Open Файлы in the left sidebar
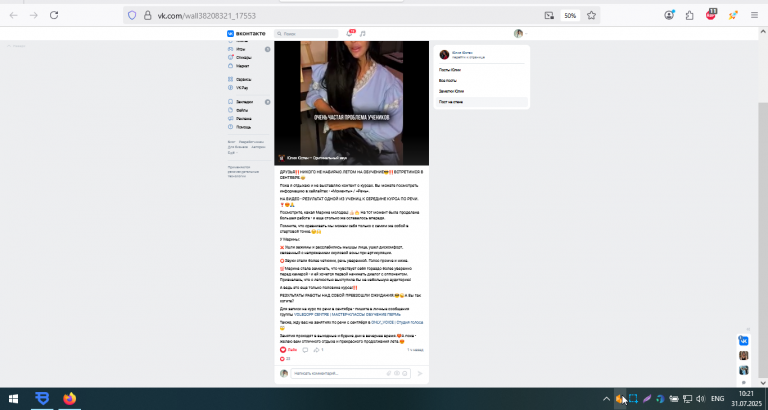Viewport: 768px width, 410px height. 239,110
